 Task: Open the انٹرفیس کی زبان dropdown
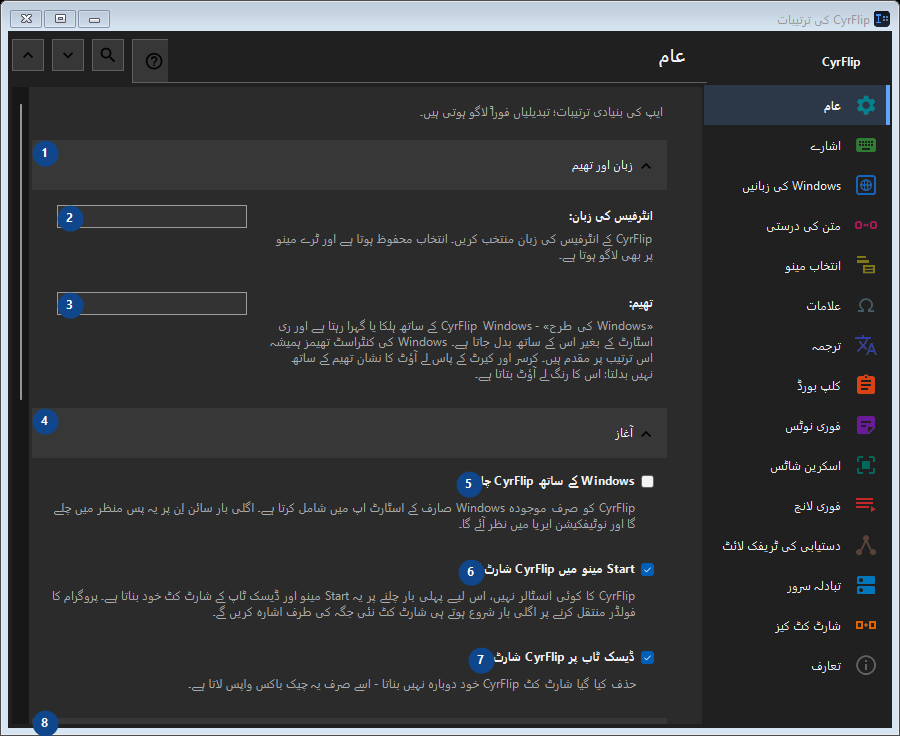point(152,216)
